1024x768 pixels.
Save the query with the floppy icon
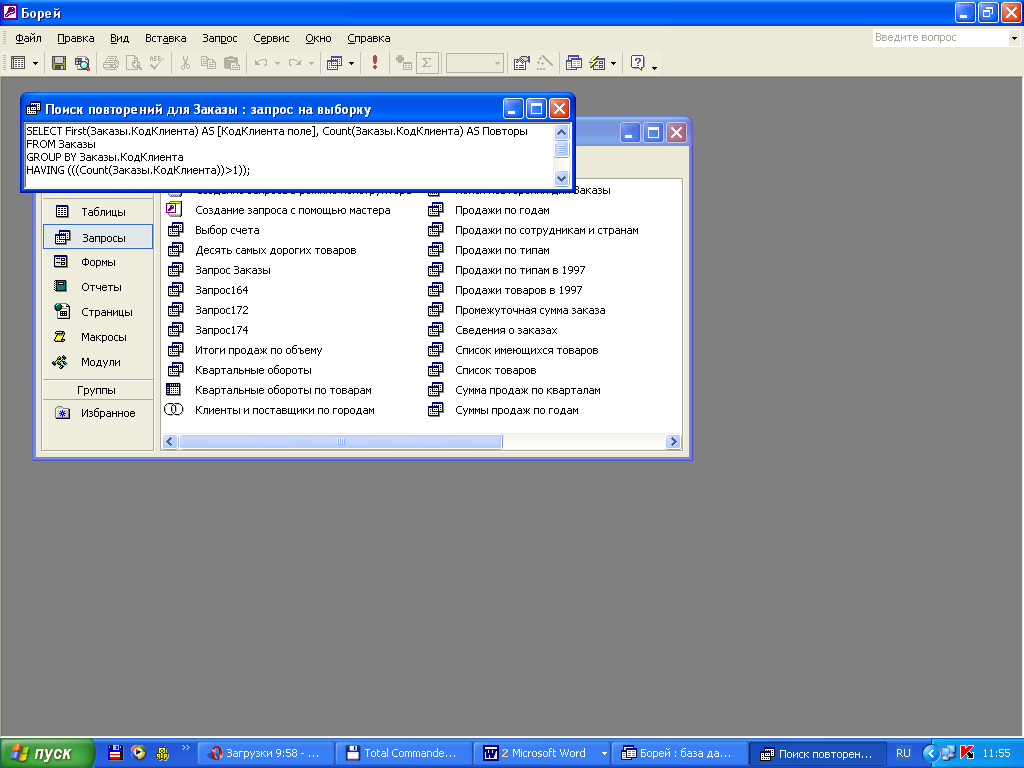(x=59, y=63)
